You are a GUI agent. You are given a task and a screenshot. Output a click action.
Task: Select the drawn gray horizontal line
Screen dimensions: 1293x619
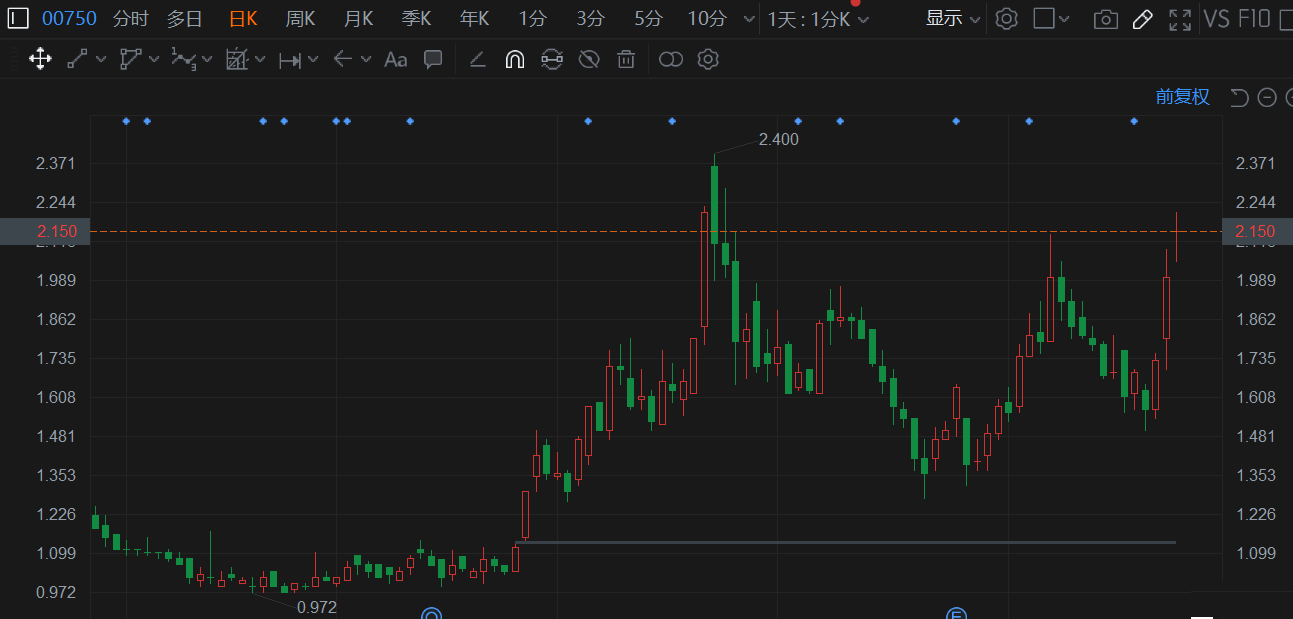(845, 542)
